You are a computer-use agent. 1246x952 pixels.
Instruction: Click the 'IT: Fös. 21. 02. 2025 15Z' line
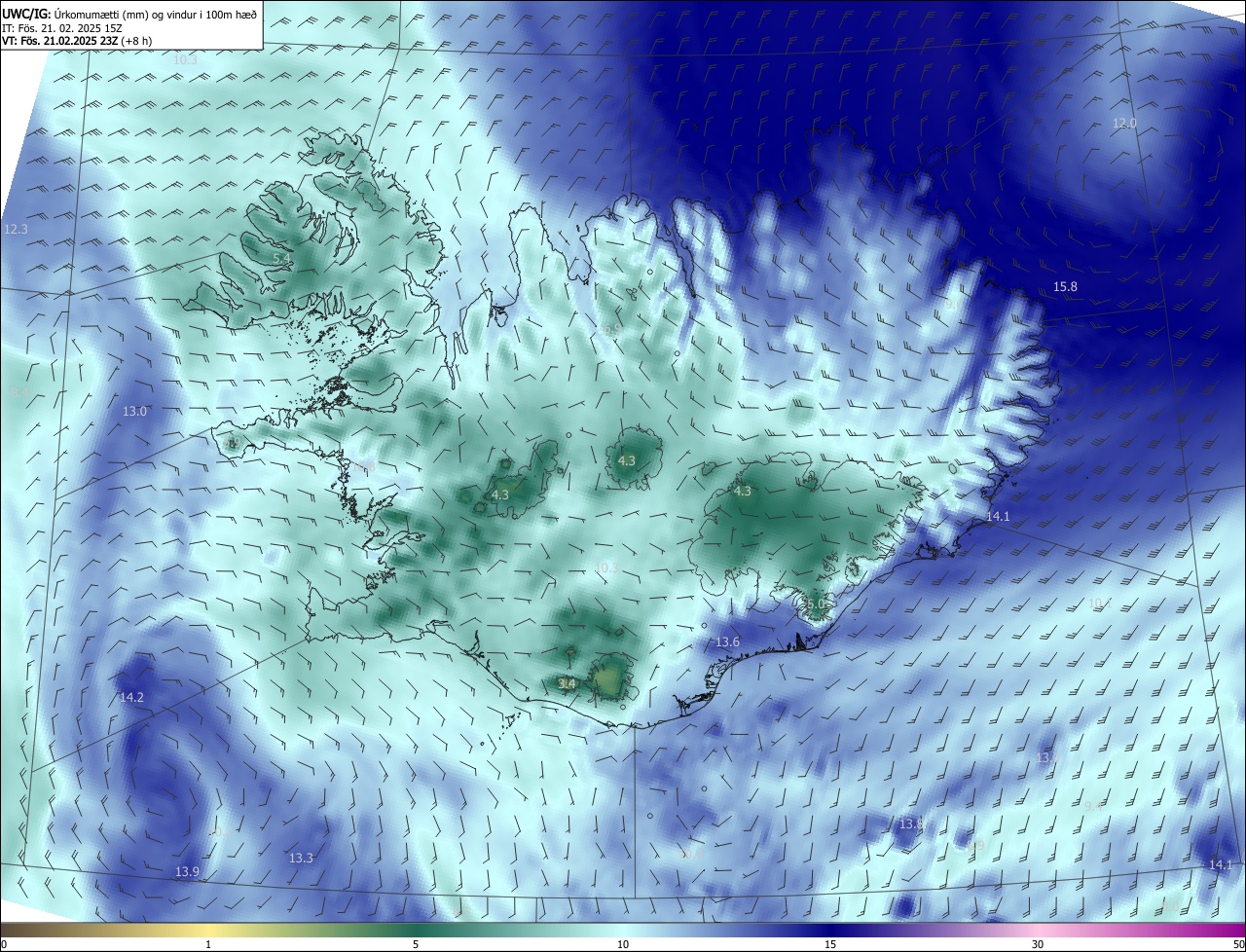60,27
